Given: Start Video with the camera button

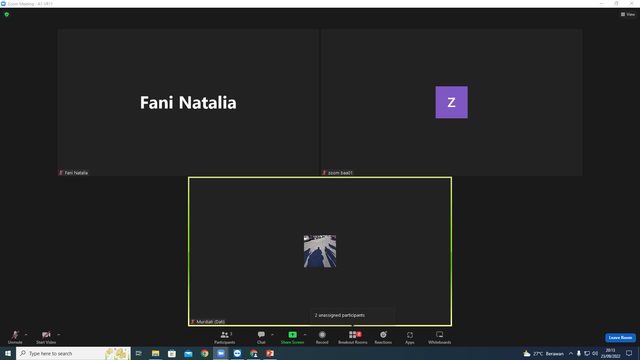Looking at the screenshot, I should pyautogui.click(x=46, y=337).
